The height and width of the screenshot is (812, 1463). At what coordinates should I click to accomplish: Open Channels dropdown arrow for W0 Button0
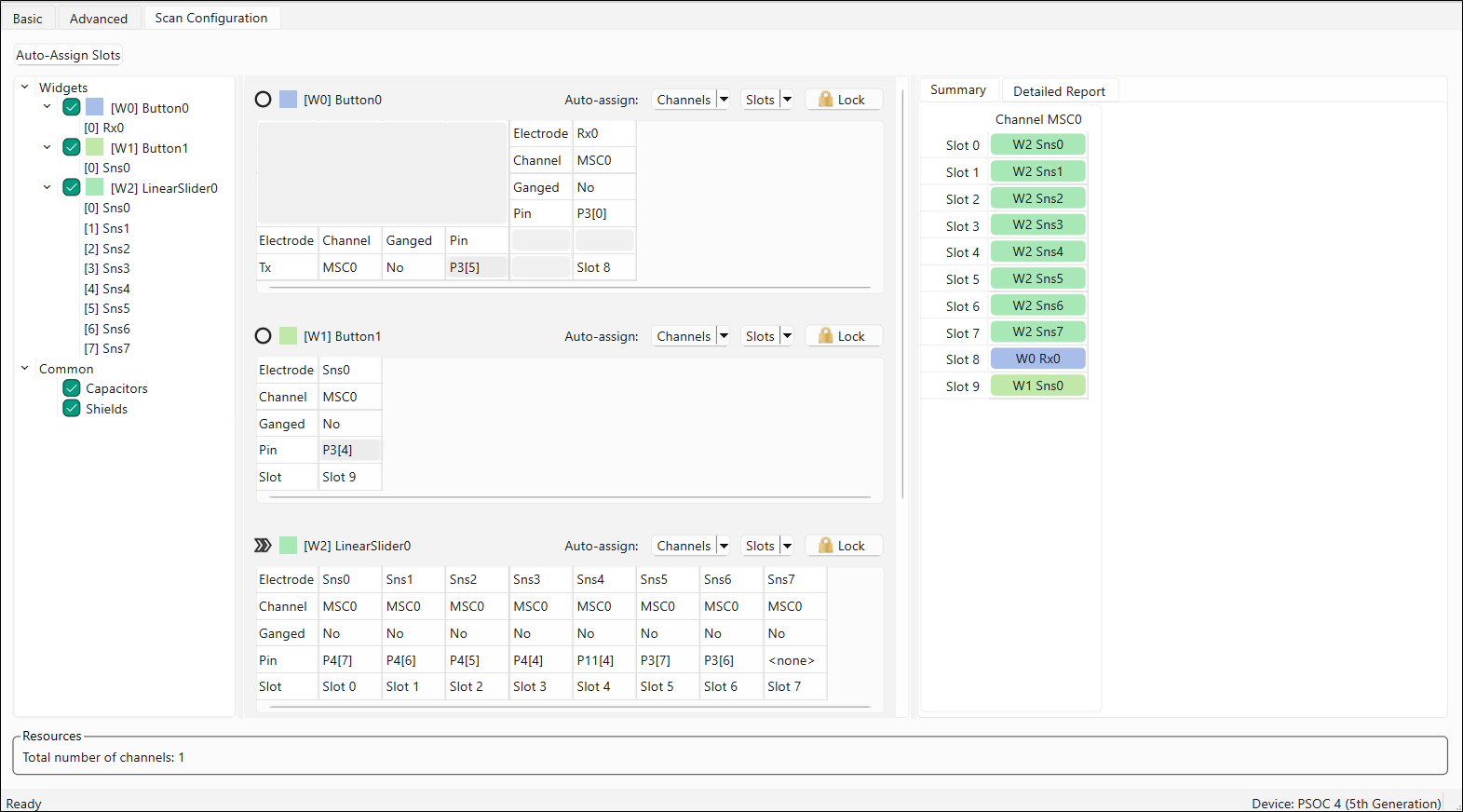click(724, 100)
